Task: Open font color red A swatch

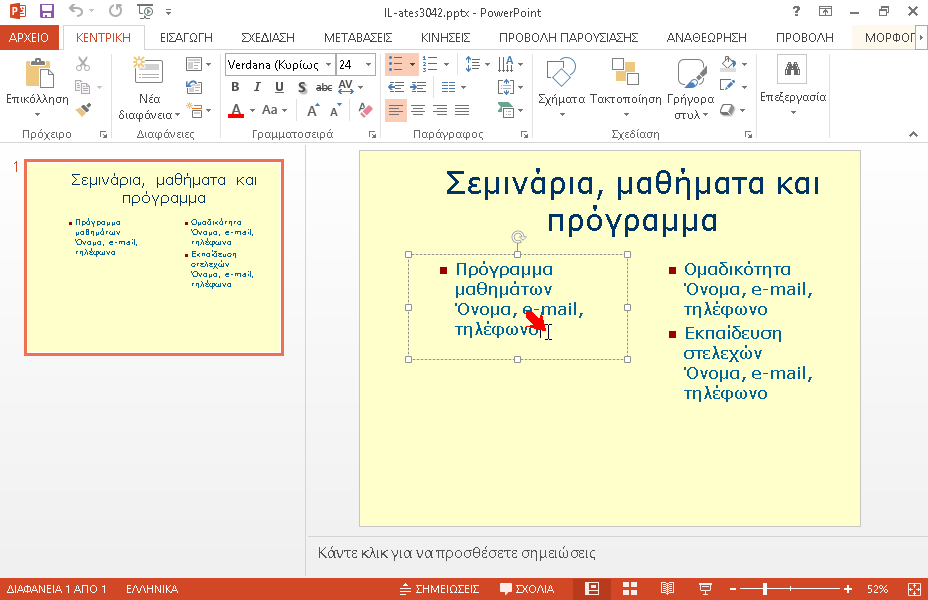Action: point(236,110)
